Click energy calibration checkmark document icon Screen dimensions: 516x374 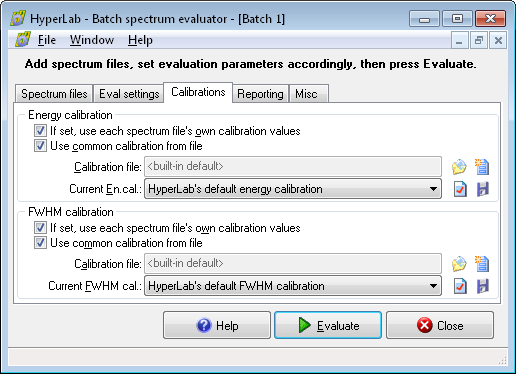(460, 189)
